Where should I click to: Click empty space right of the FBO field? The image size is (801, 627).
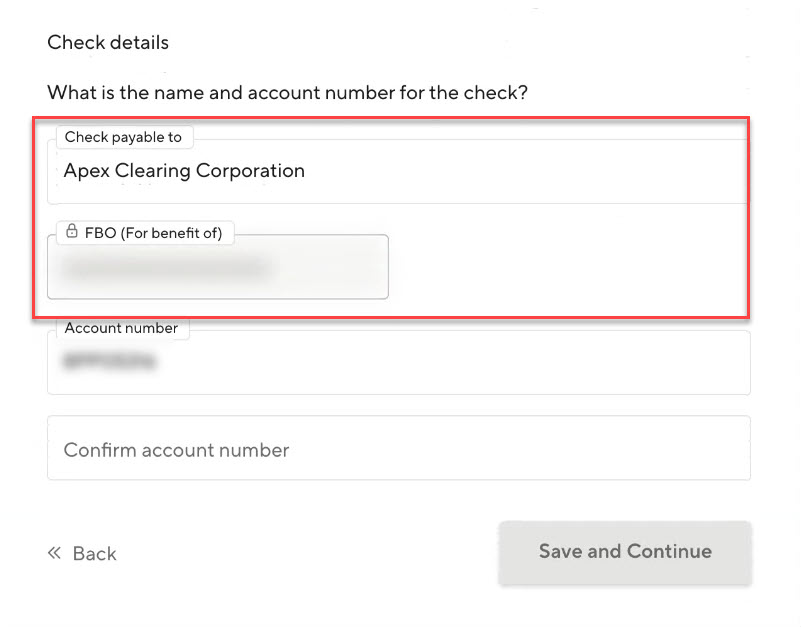click(x=565, y=266)
